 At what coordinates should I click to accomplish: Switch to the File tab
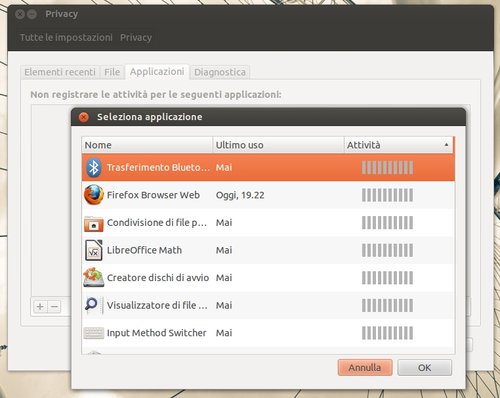point(112,72)
